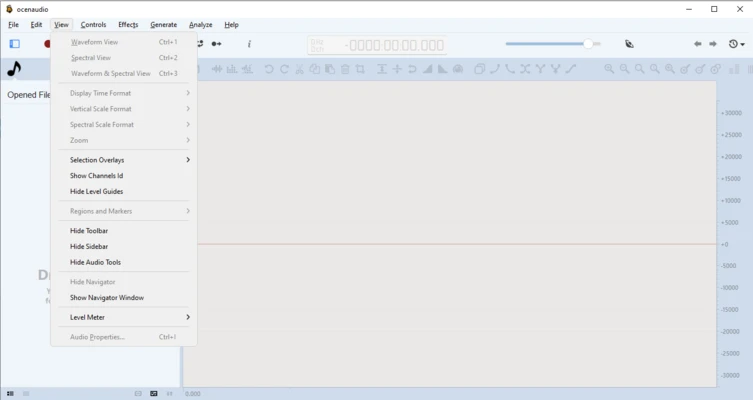Click the scissors cut icon

pyautogui.click(x=299, y=69)
